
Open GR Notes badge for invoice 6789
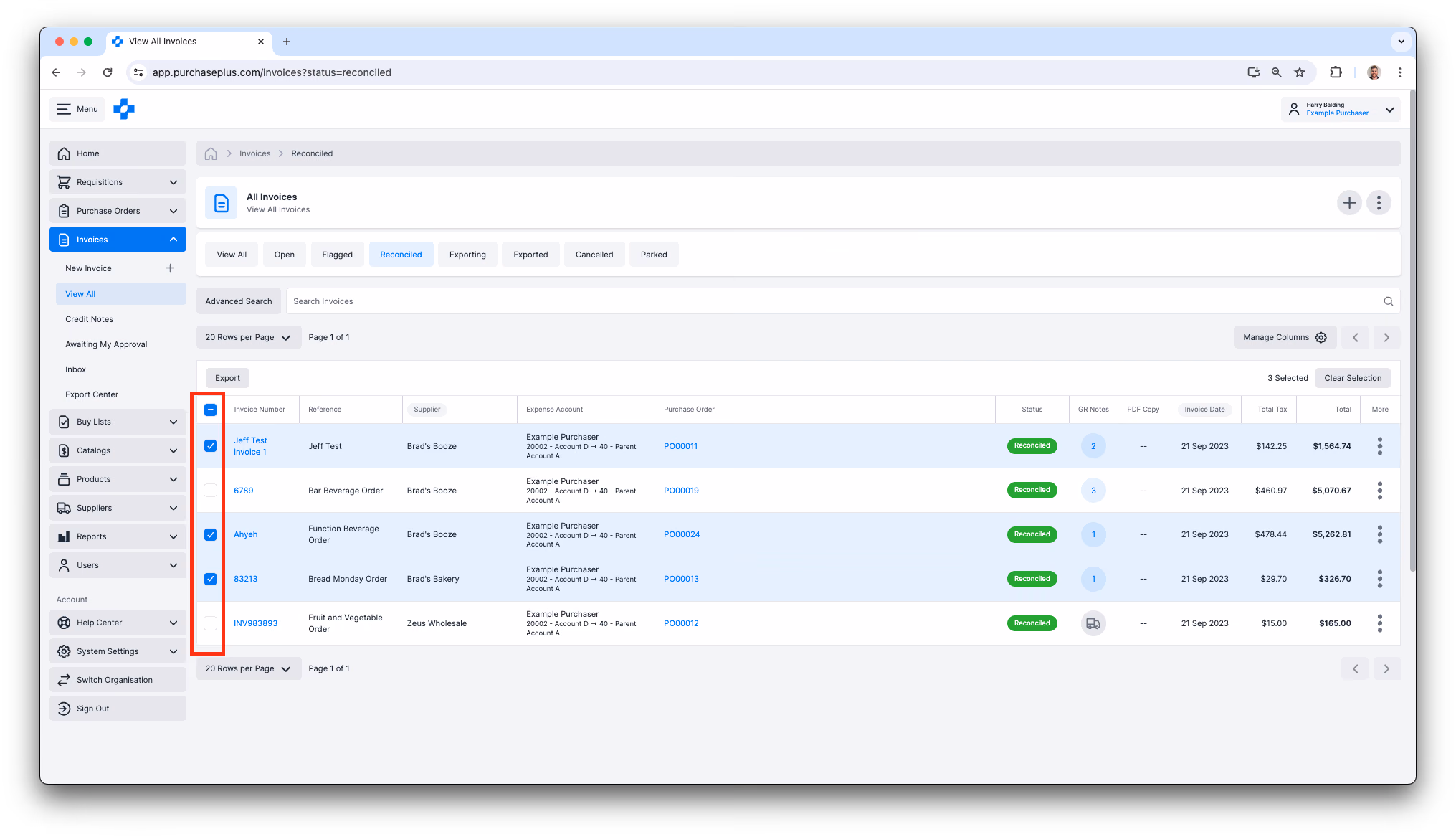click(x=1093, y=491)
